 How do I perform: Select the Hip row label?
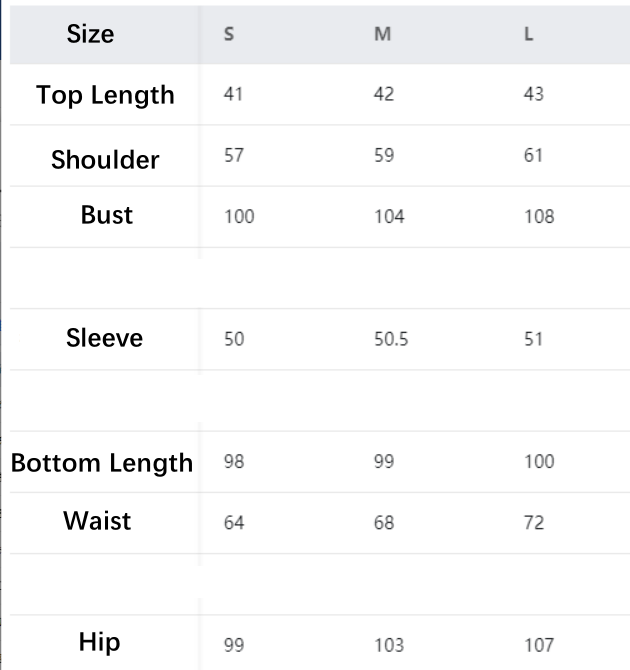(100, 642)
